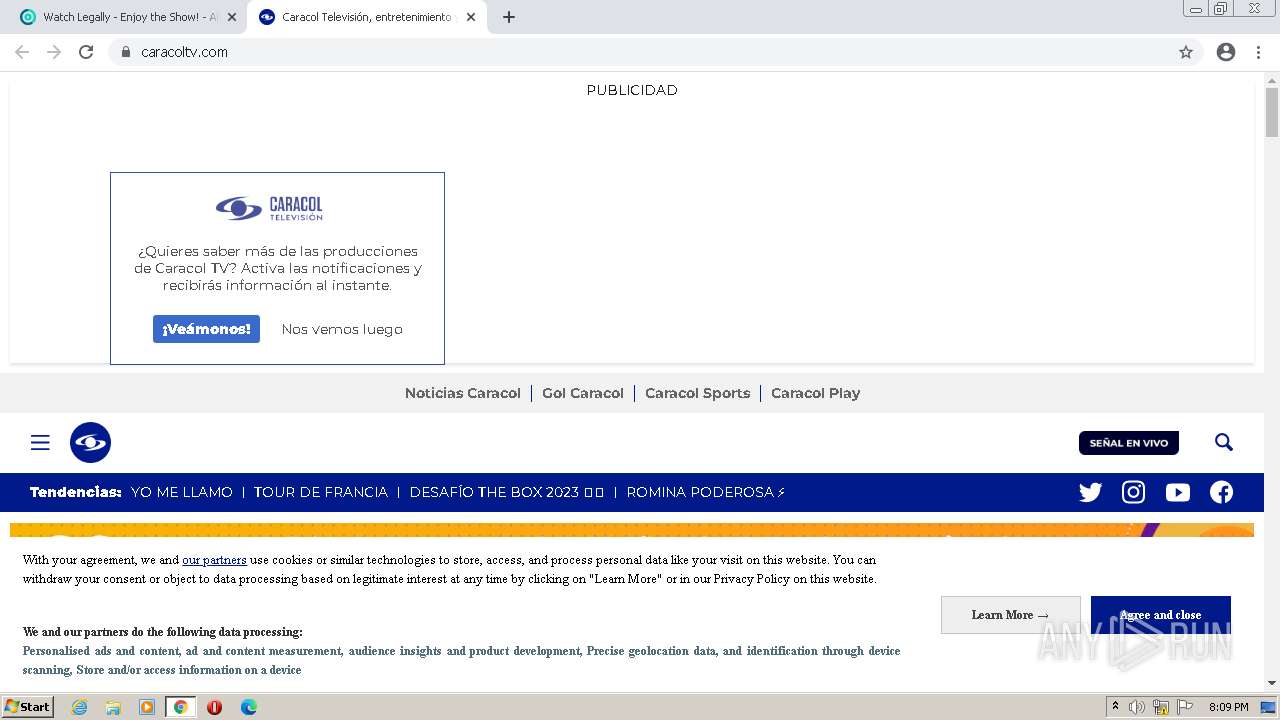The image size is (1280, 720).
Task: Open the Windows Start menu
Action: click(x=27, y=707)
